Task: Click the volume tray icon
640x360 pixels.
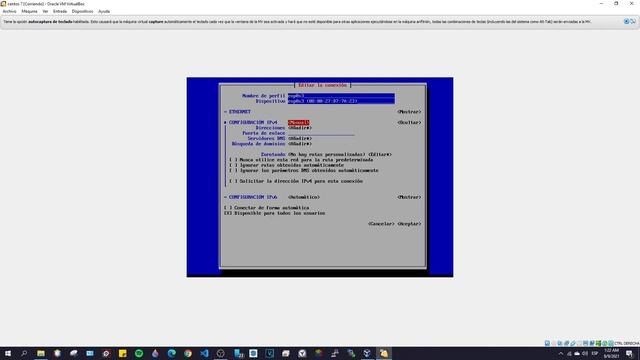Action: (x=585, y=353)
